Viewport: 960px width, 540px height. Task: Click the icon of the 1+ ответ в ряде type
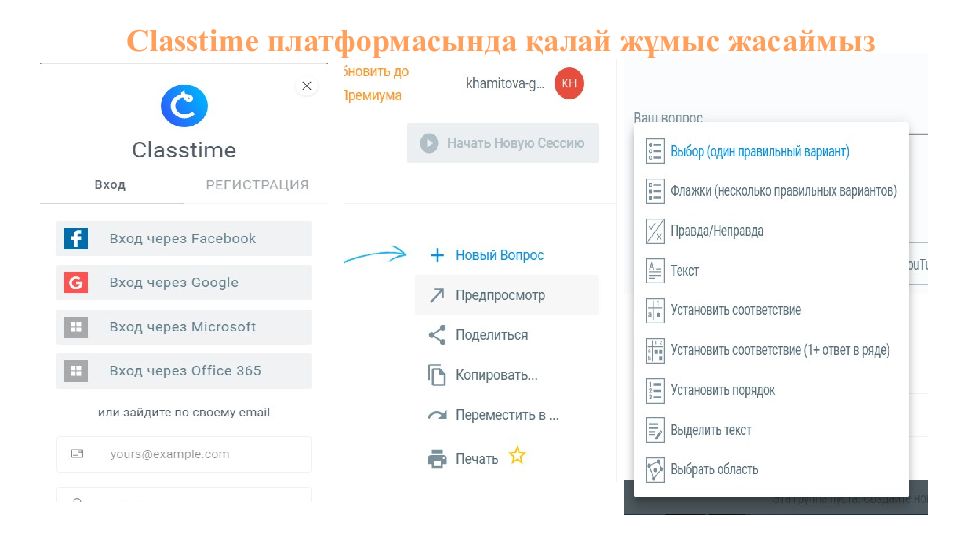click(x=655, y=350)
